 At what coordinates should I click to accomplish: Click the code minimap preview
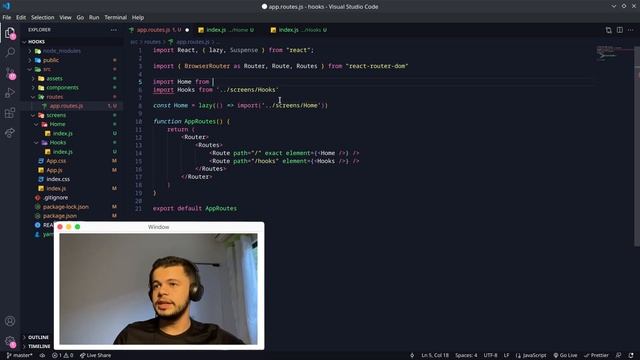click(614, 53)
